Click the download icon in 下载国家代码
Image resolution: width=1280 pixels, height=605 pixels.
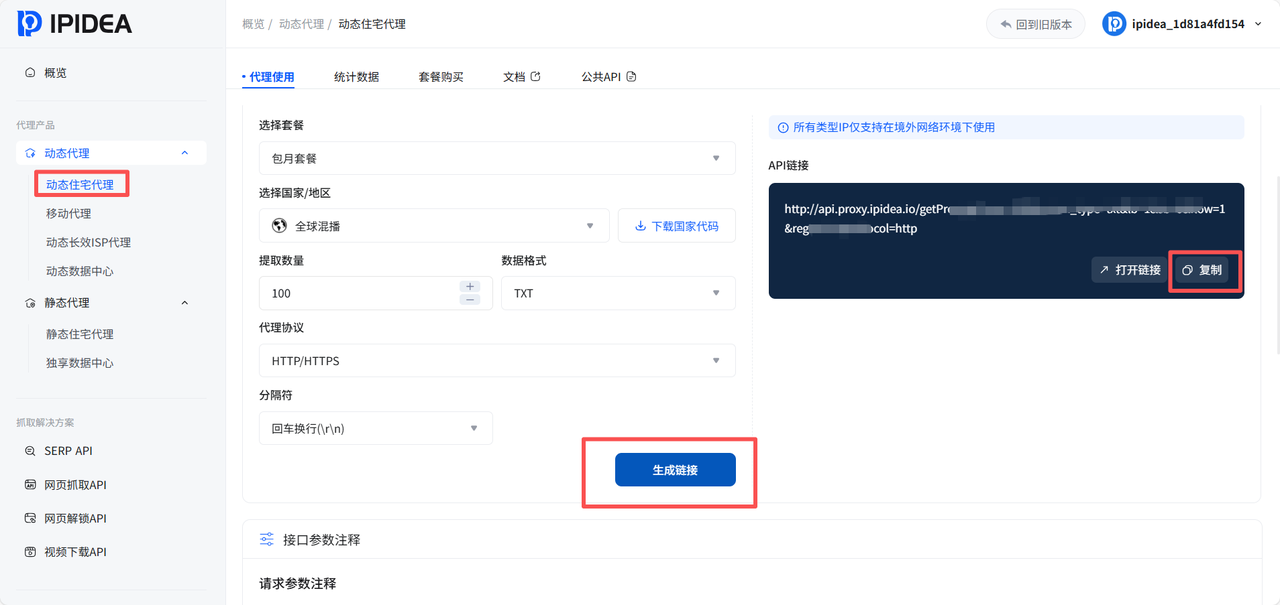[640, 226]
